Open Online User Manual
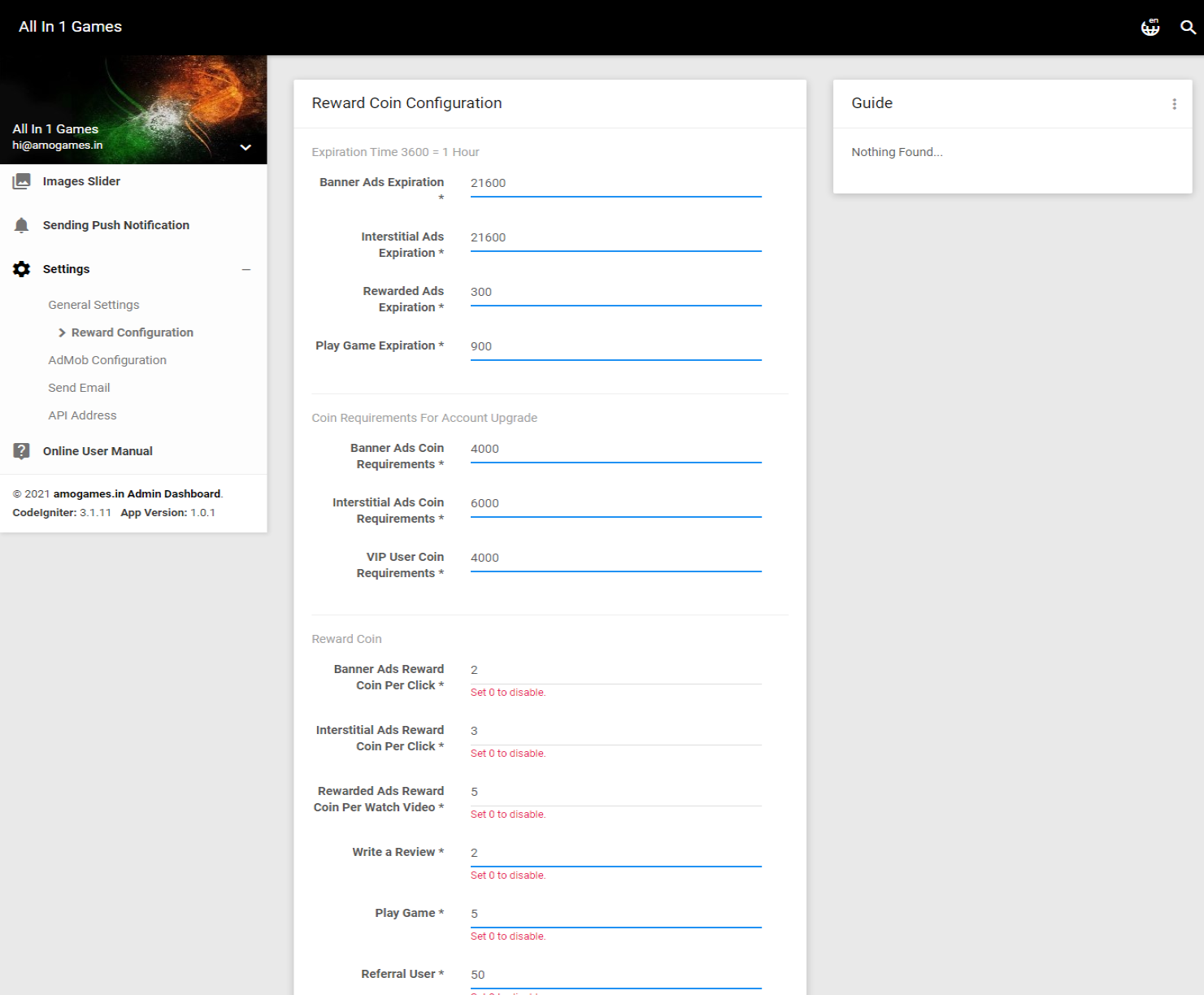The width and height of the screenshot is (1204, 995). point(98,451)
